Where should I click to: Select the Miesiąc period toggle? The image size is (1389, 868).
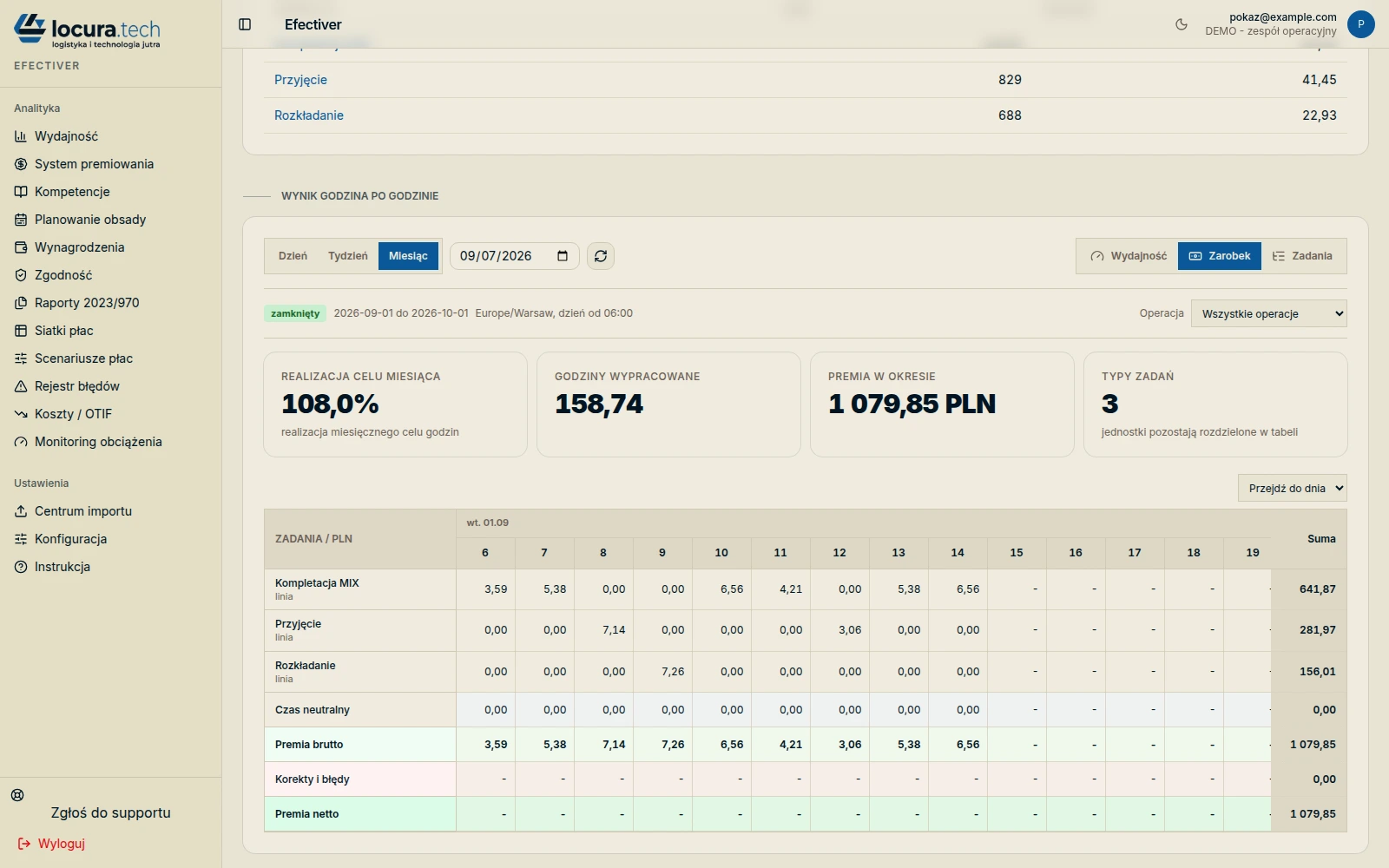point(408,256)
